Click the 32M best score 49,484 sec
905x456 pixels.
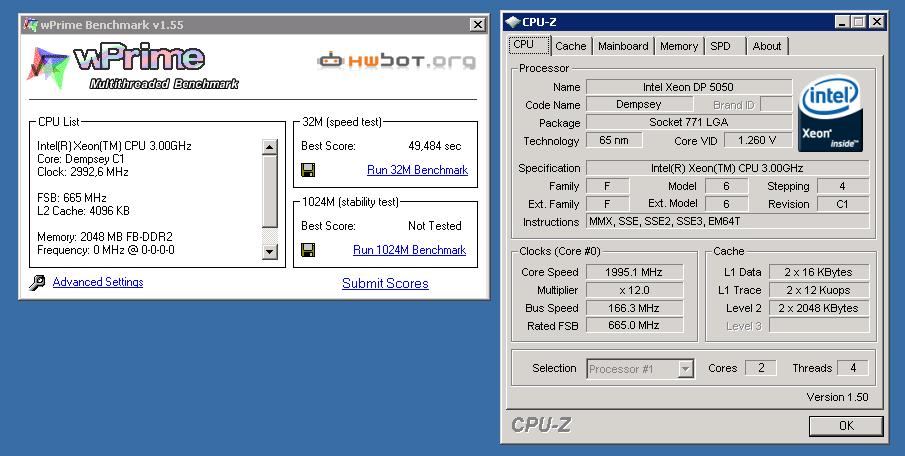tap(435, 146)
